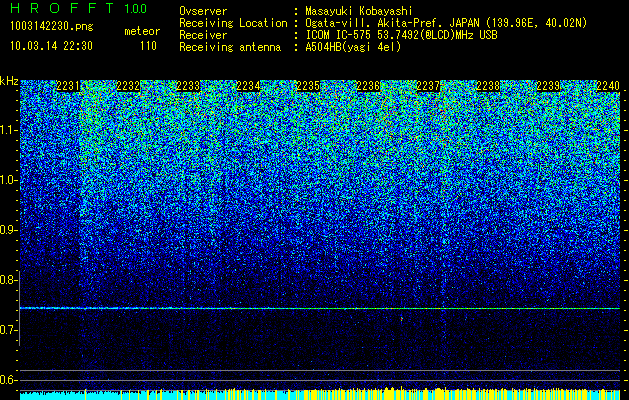Click the 2233 time marker
This screenshot has width=629, height=400.
[188, 86]
